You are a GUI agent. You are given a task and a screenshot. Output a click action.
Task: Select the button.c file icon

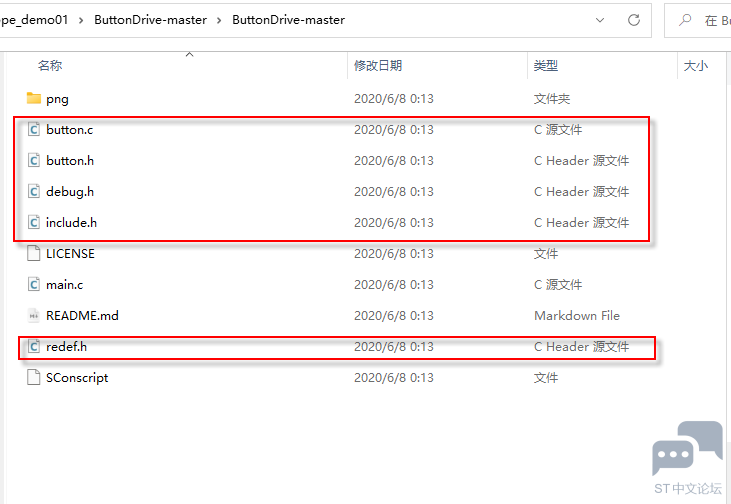(x=34, y=129)
